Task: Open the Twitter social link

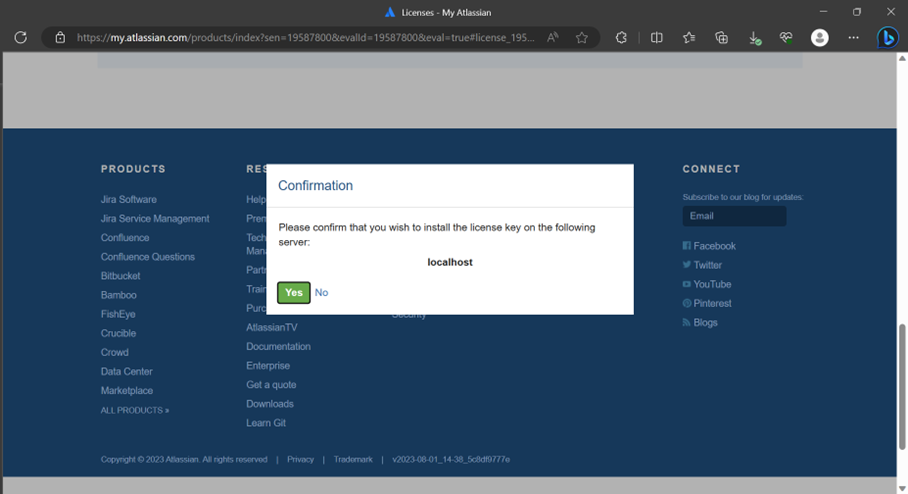Action: pos(702,265)
